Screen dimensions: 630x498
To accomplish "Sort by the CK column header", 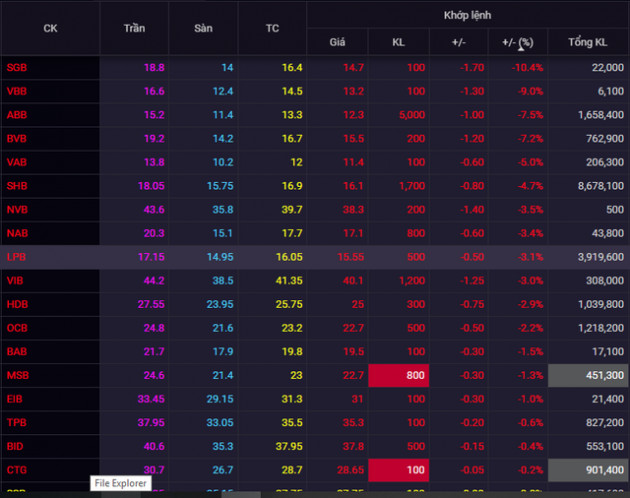I will pyautogui.click(x=50, y=28).
